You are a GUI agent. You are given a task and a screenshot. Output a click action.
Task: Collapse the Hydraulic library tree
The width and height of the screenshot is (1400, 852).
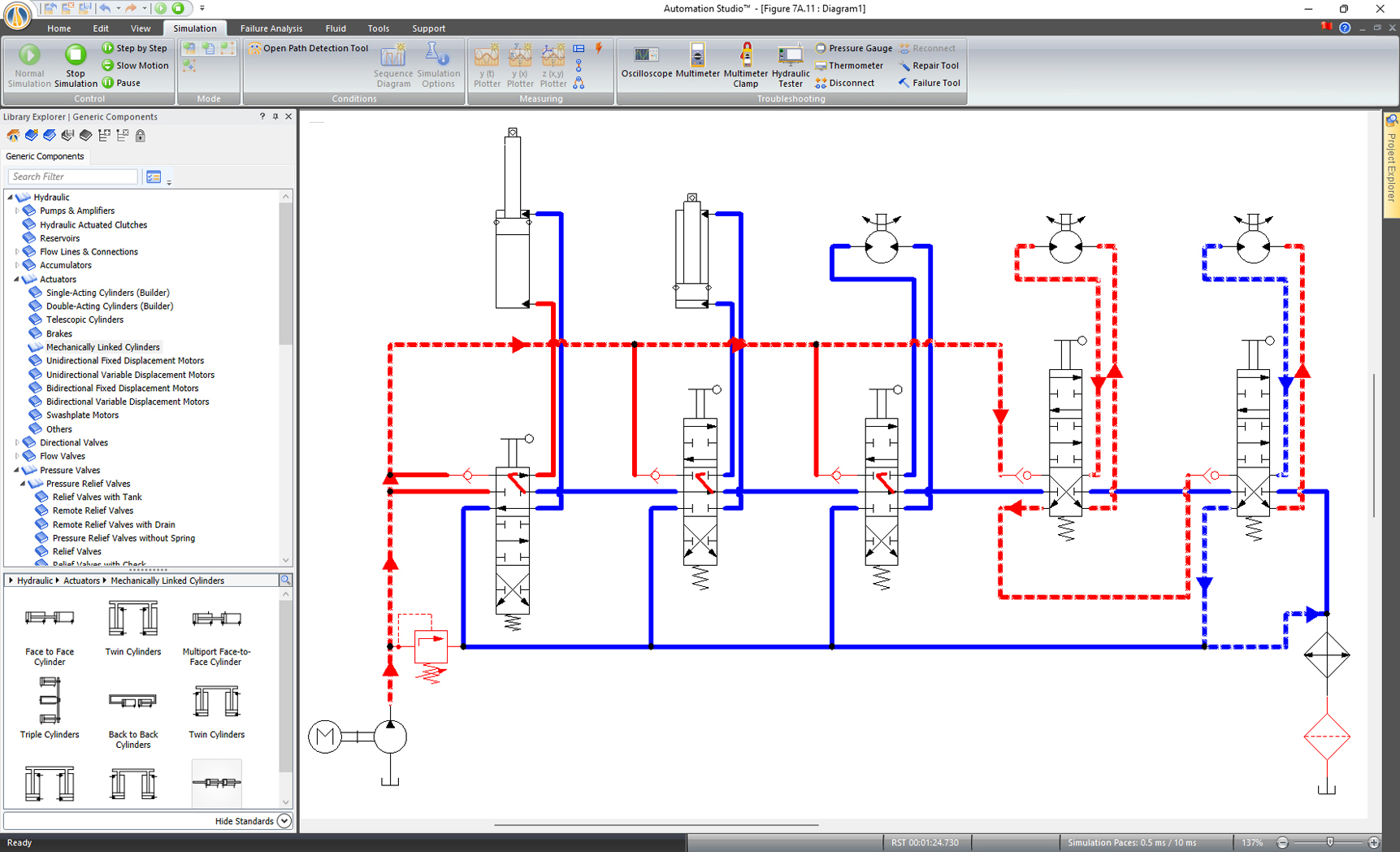click(10, 197)
